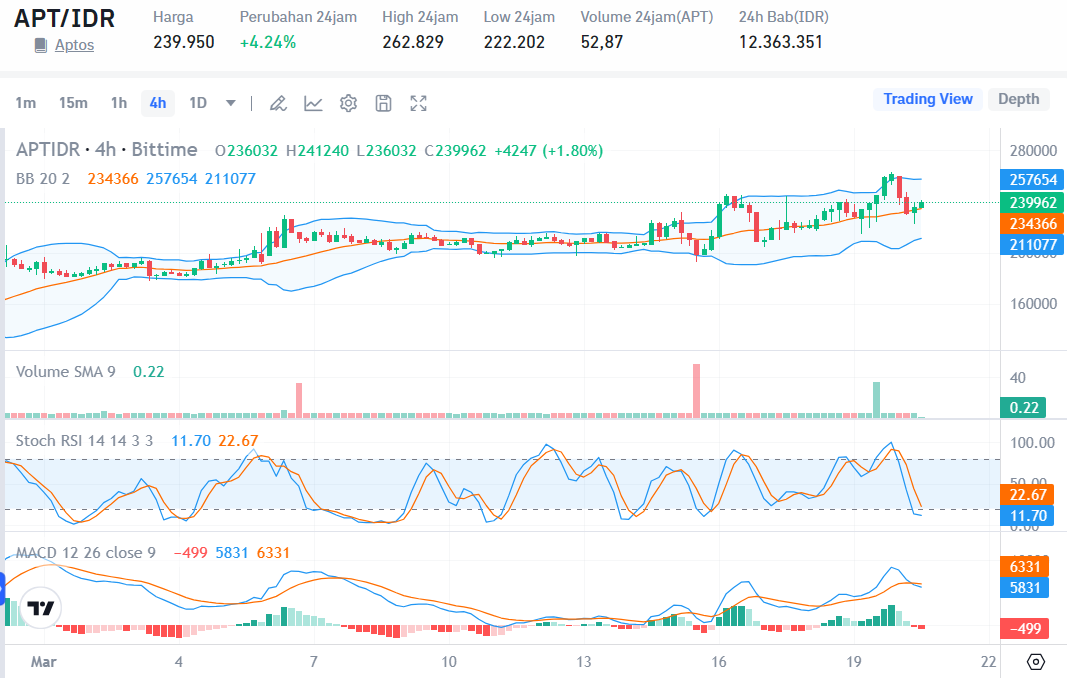Viewport: 1067px width, 678px height.
Task: Click the Aptos book icon
Action: tap(41, 46)
